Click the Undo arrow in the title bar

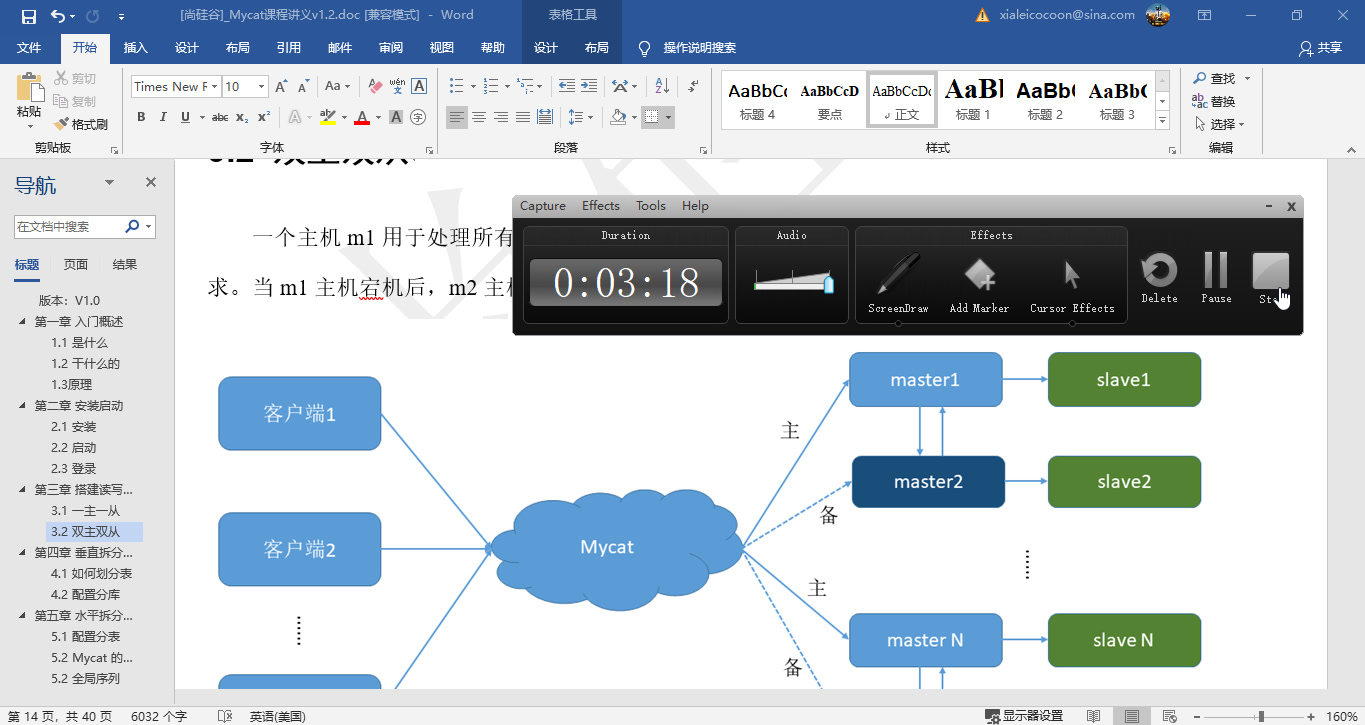pos(58,15)
